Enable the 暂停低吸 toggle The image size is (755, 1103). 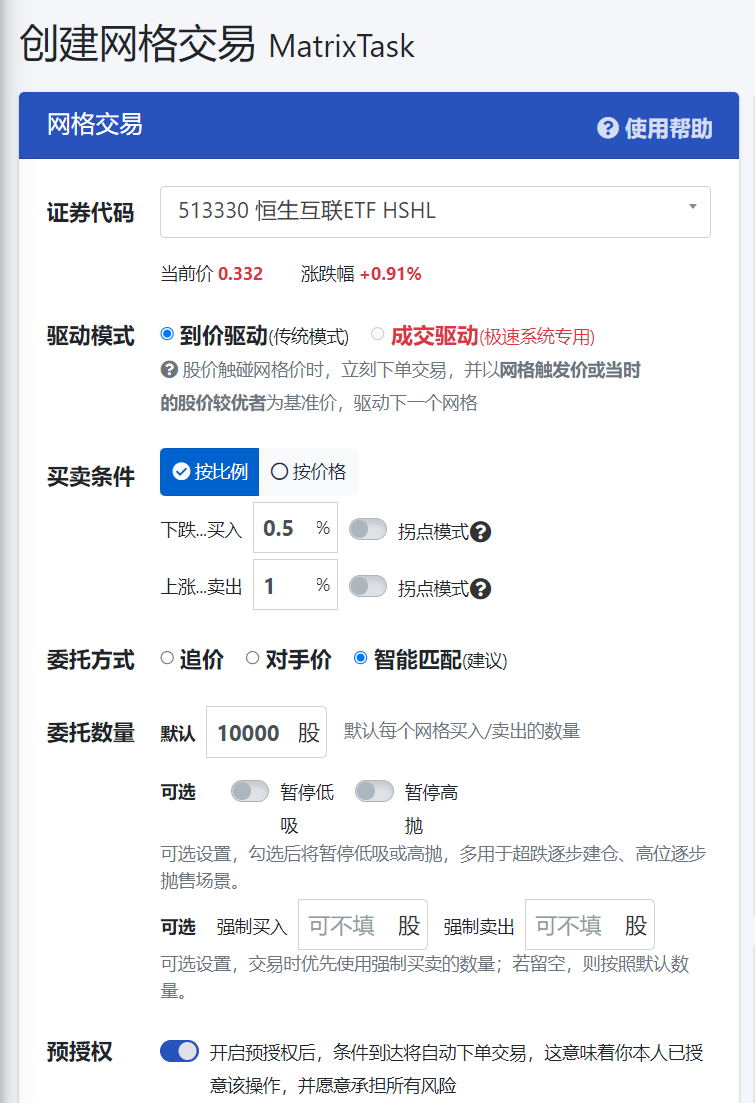point(249,791)
